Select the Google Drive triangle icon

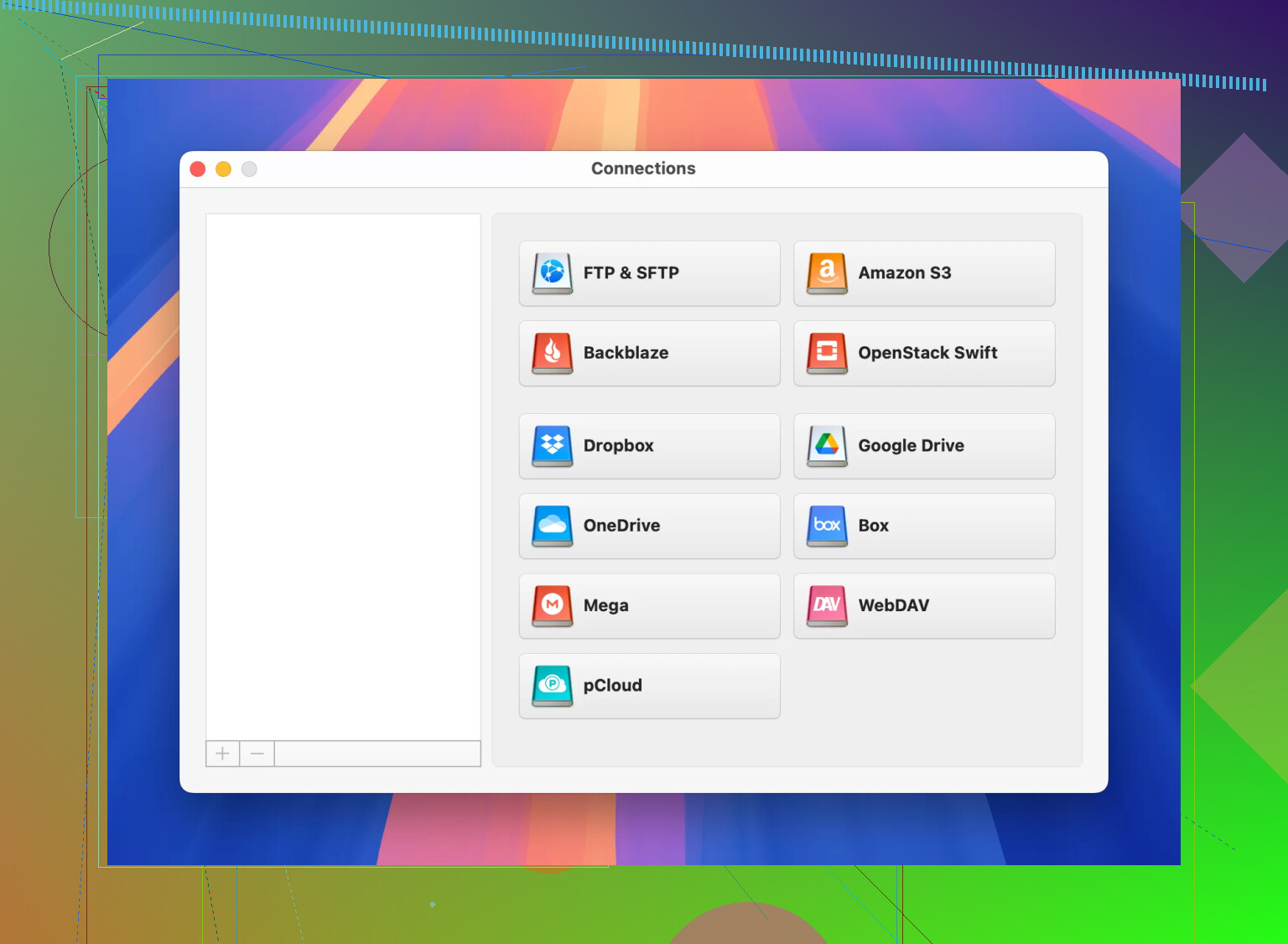click(x=827, y=446)
